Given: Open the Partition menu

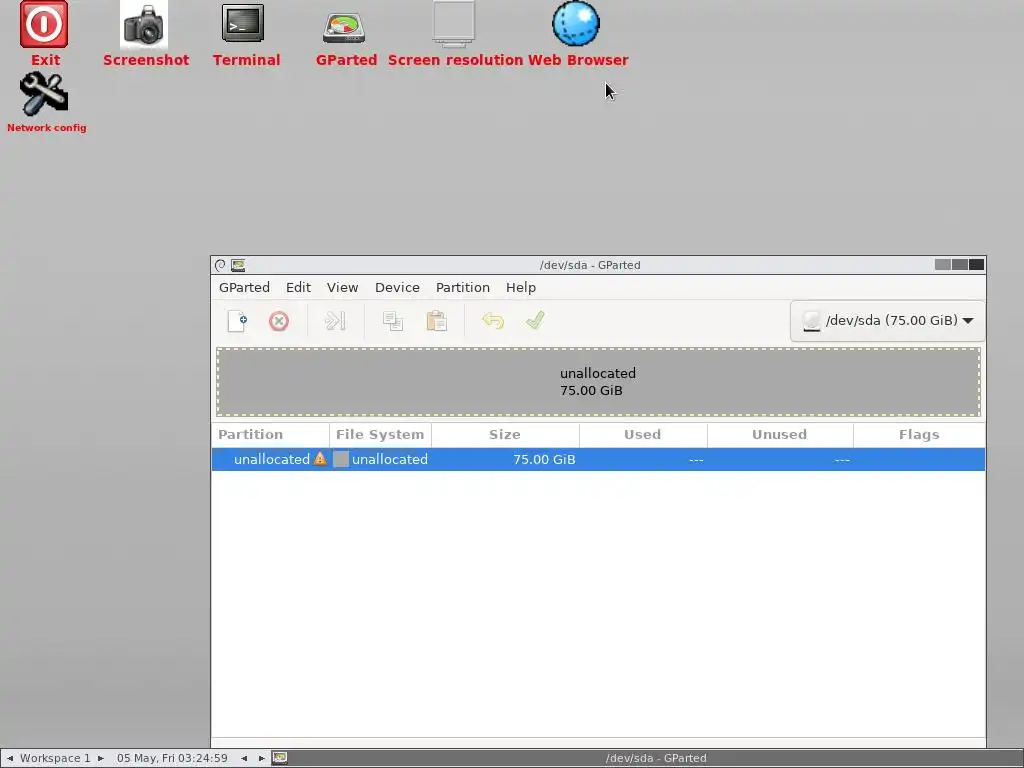Looking at the screenshot, I should point(462,287).
